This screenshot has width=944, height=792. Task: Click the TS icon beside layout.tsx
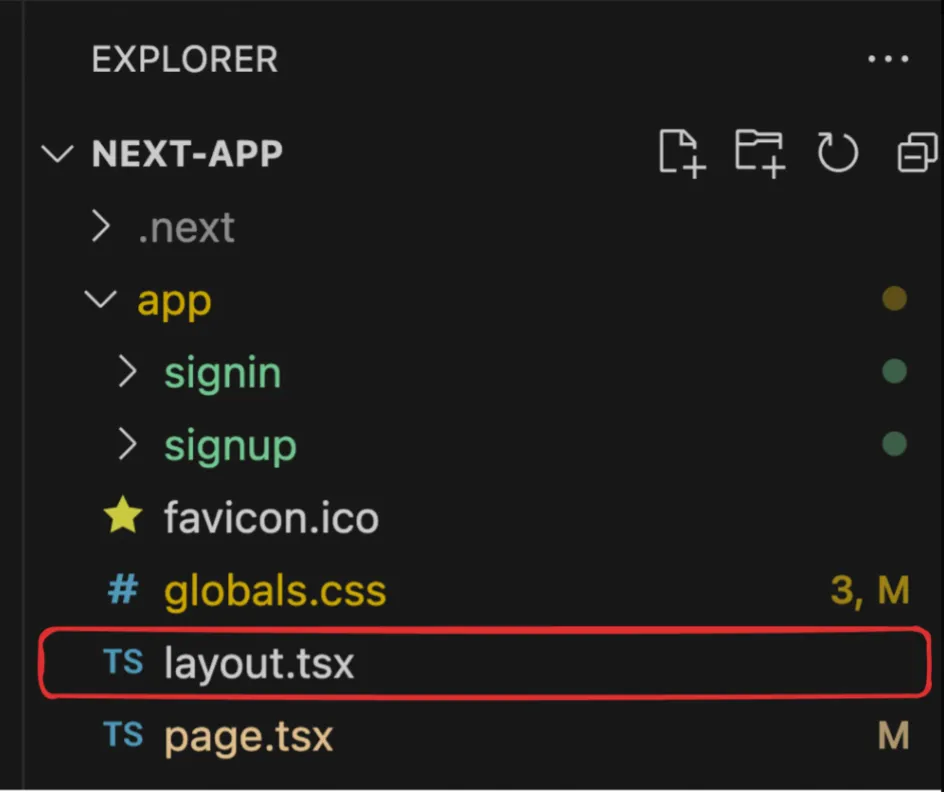pyautogui.click(x=123, y=662)
